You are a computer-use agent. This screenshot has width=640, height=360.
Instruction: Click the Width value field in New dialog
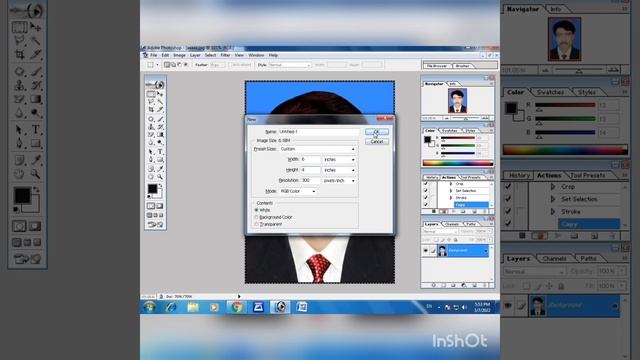coord(310,160)
